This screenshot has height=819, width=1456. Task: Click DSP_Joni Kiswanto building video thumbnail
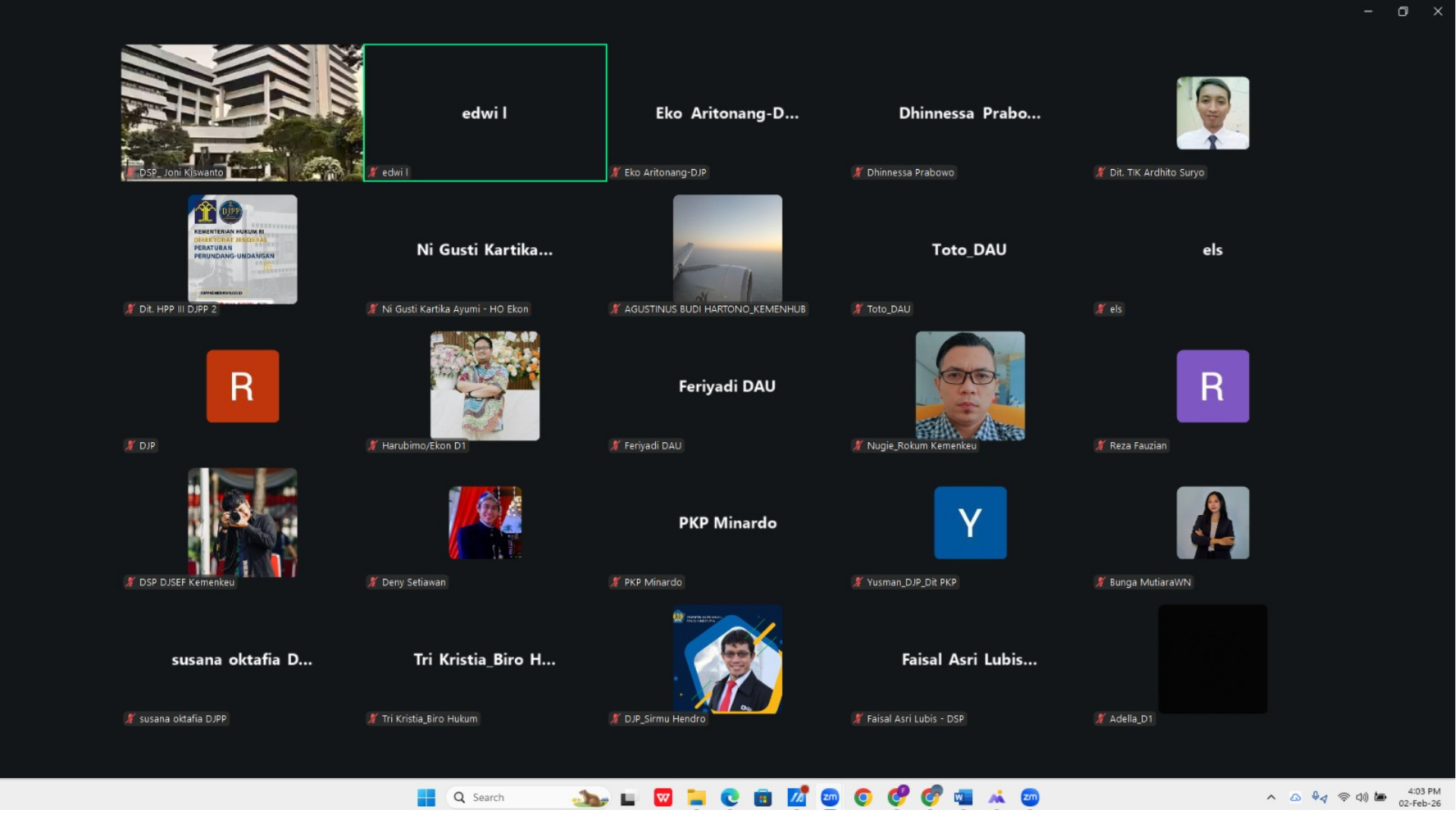coord(242,112)
